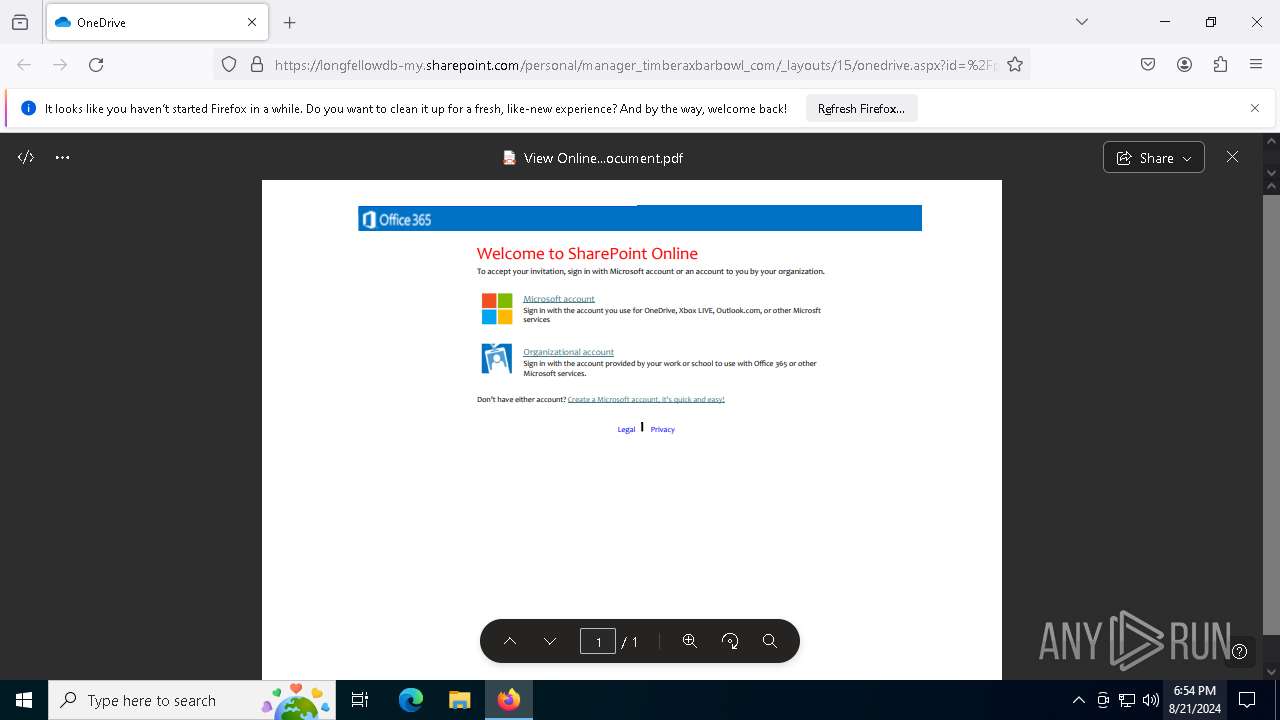Rotate the PDF document

[x=730, y=642]
